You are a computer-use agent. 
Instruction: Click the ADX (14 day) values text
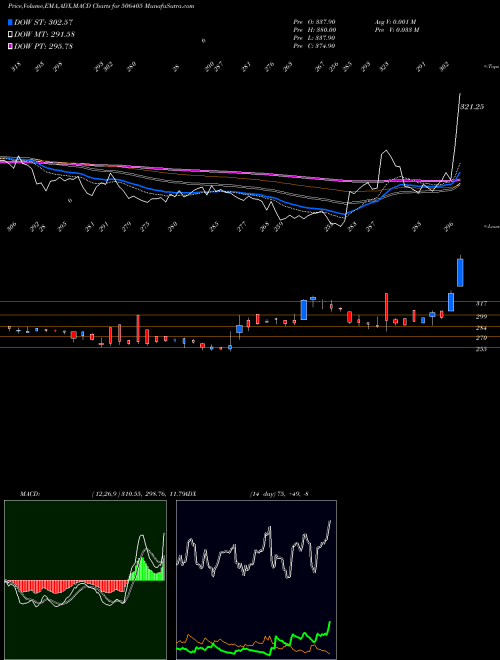pos(279,494)
